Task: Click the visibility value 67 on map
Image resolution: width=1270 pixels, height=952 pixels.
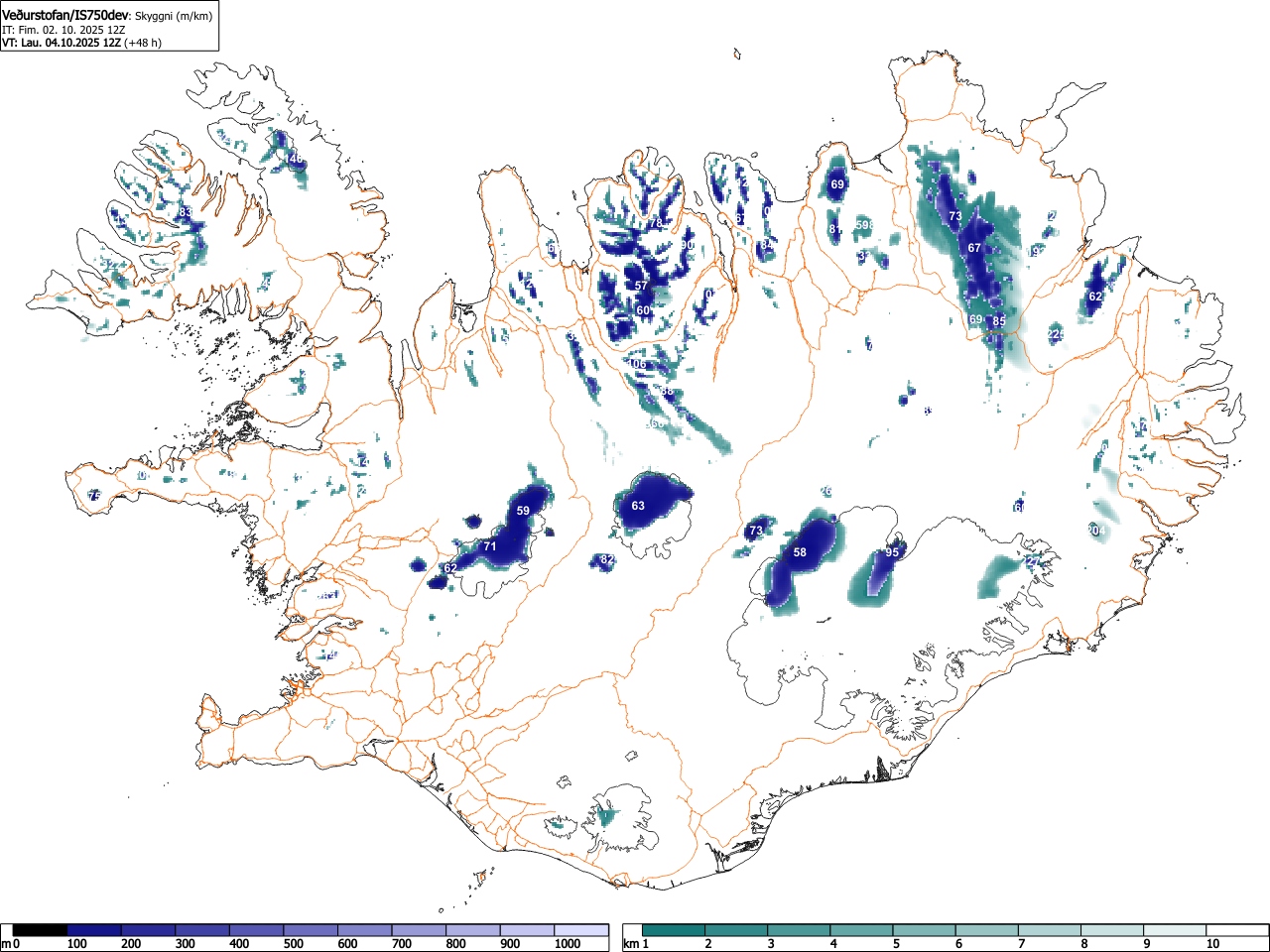Action: coord(974,248)
